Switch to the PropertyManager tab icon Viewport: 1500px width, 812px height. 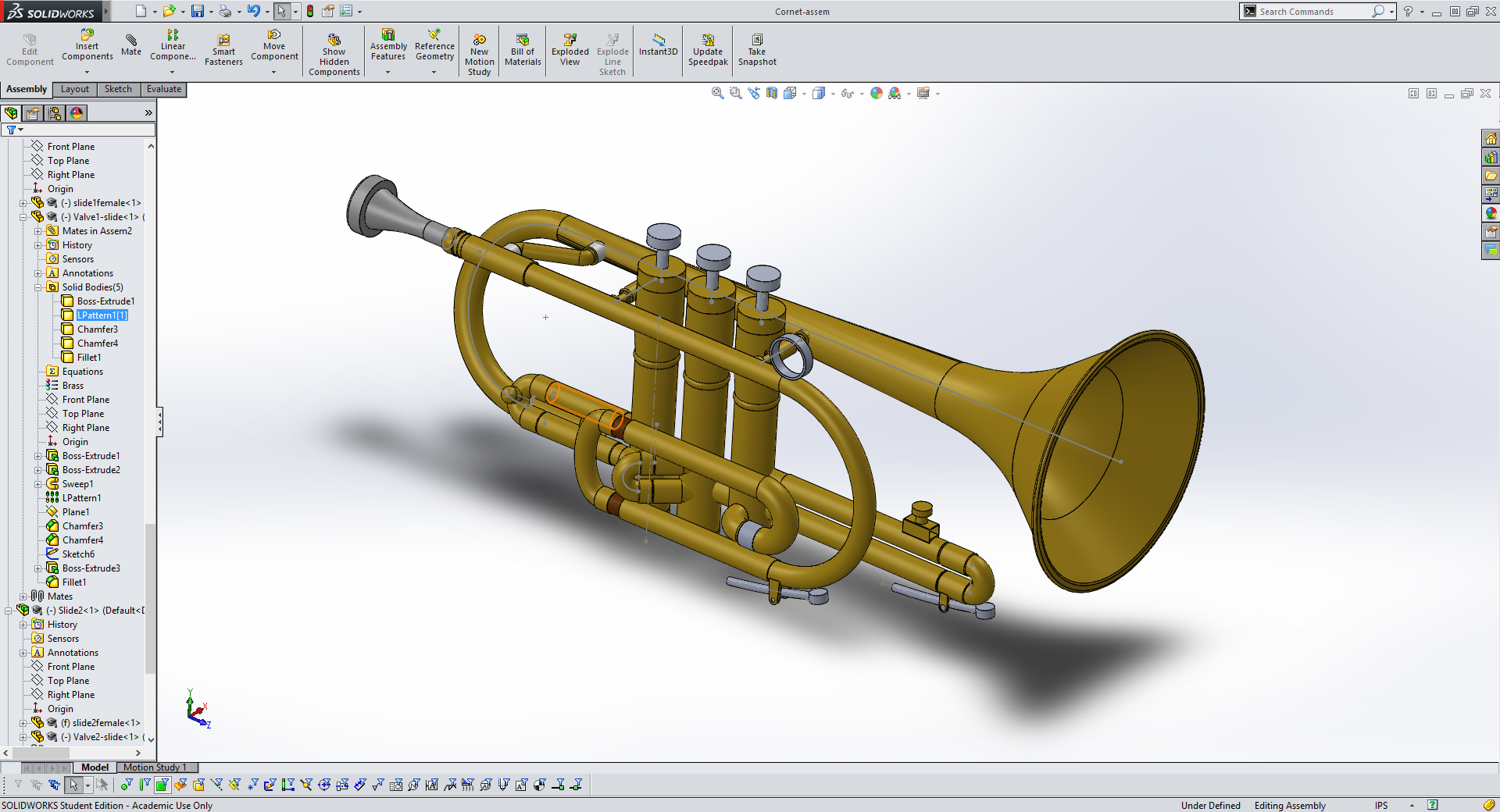coord(33,113)
